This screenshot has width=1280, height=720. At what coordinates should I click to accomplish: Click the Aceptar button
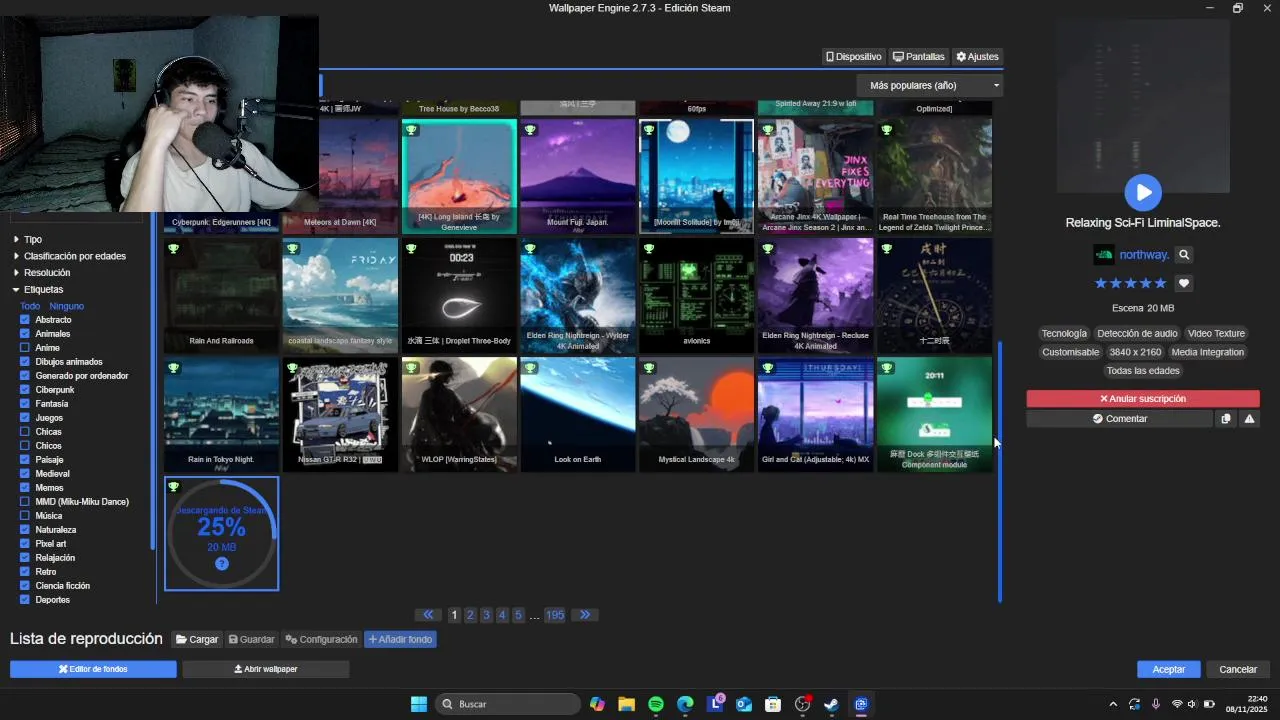[x=1169, y=669]
